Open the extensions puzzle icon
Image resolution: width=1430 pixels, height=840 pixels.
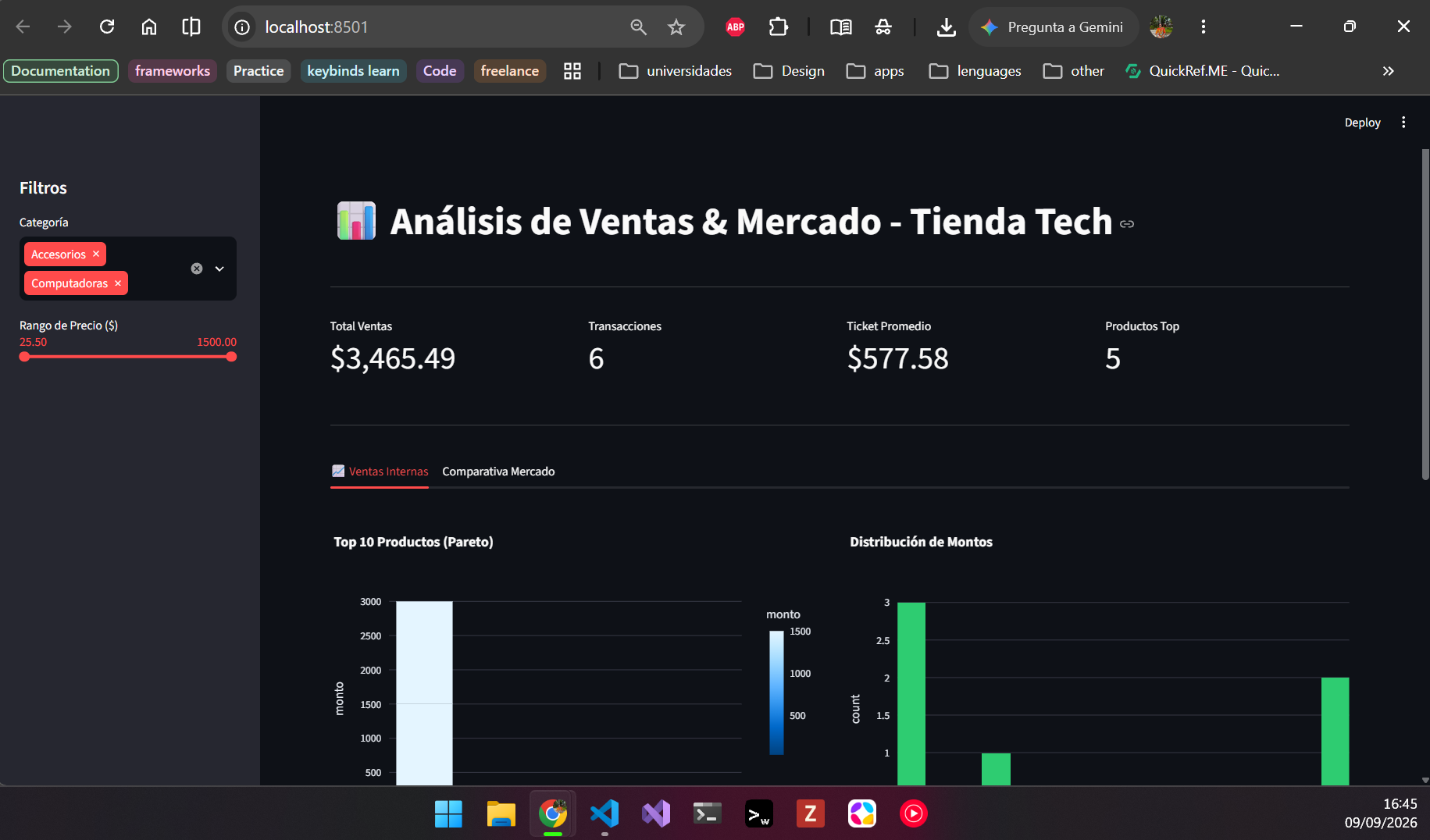pyautogui.click(x=779, y=27)
